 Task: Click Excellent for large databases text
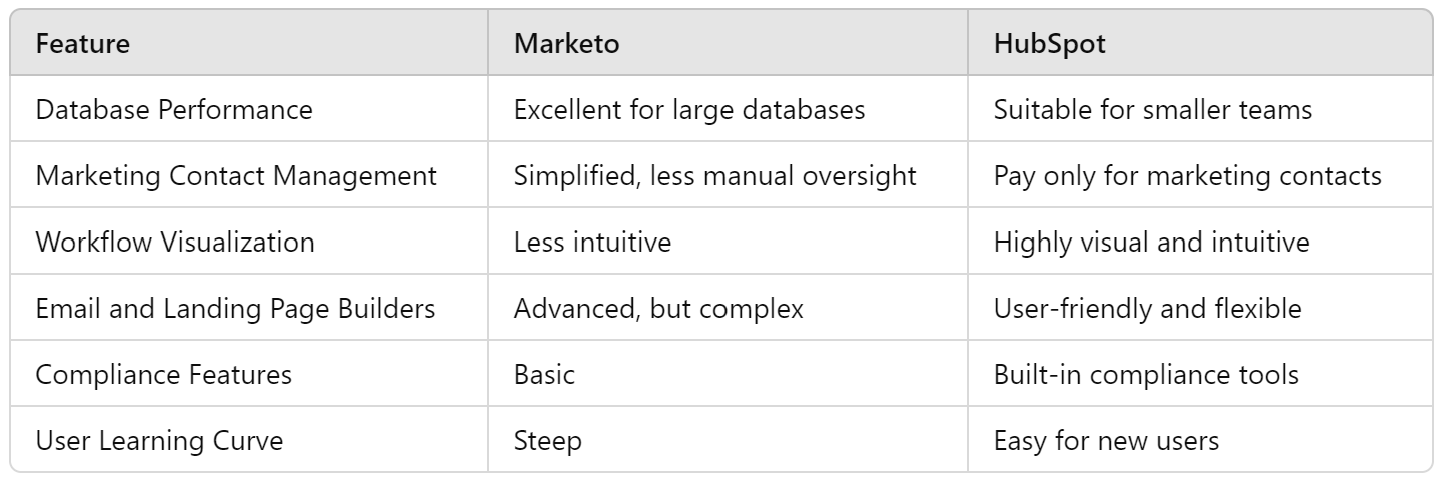pyautogui.click(x=689, y=109)
